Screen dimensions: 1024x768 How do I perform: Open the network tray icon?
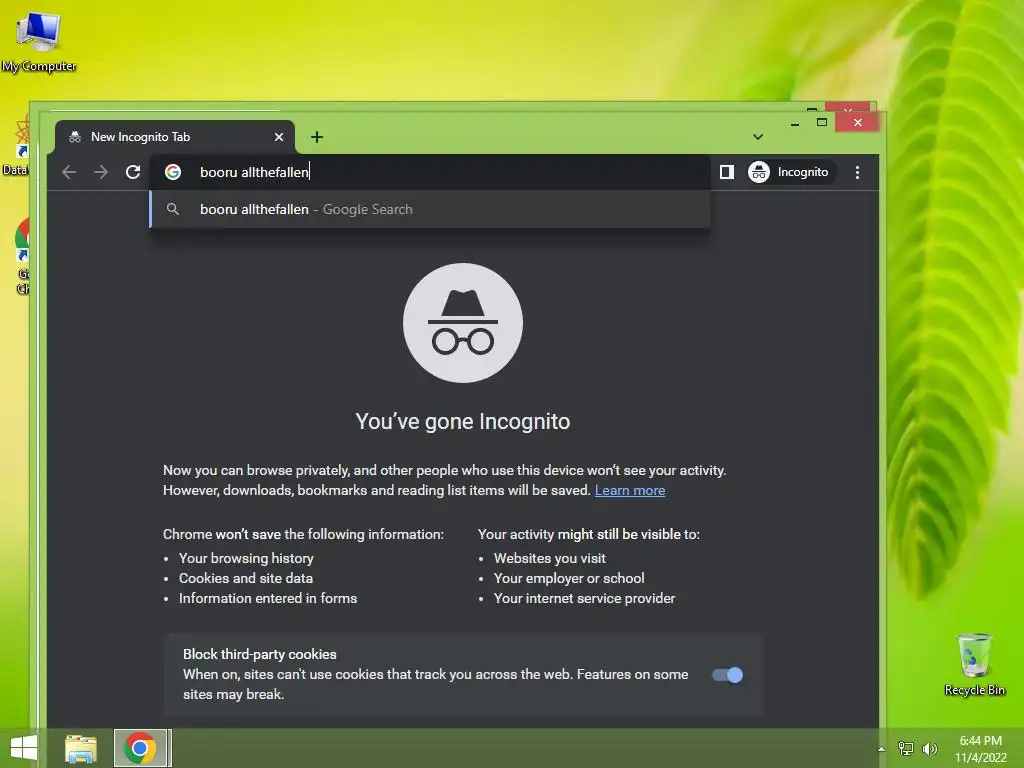tap(906, 748)
